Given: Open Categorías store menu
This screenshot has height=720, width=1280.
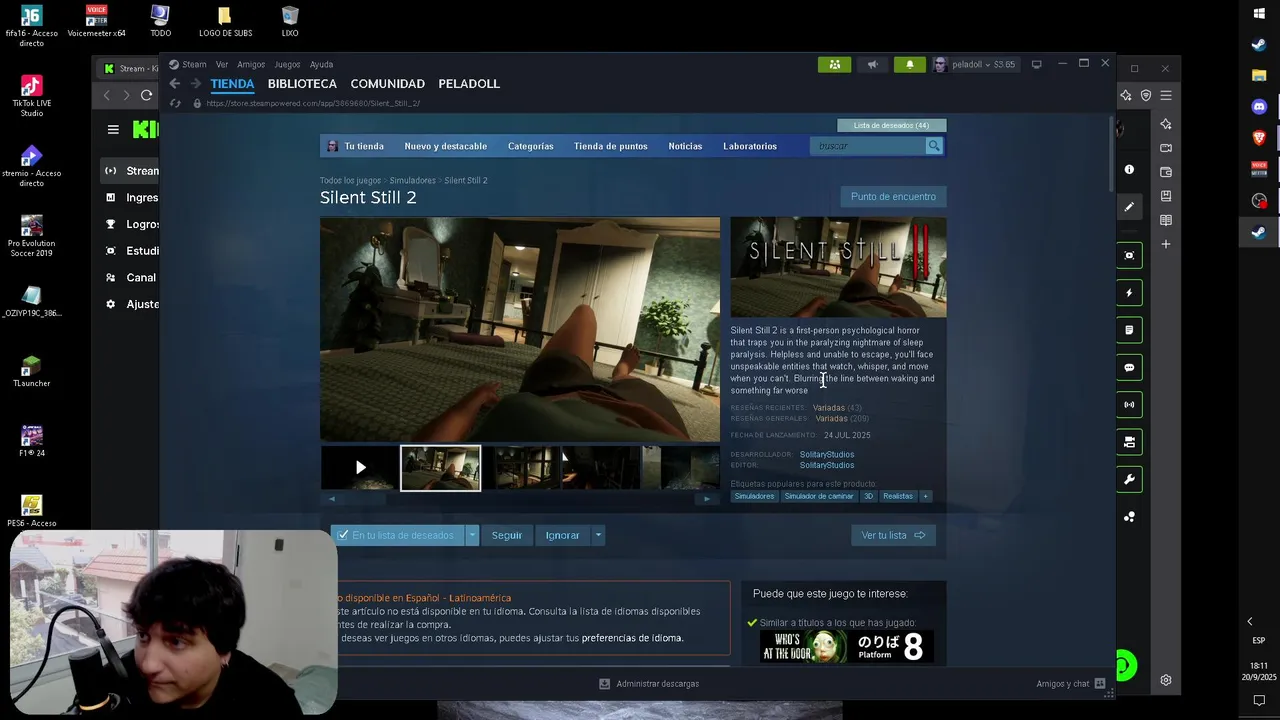Looking at the screenshot, I should (530, 146).
